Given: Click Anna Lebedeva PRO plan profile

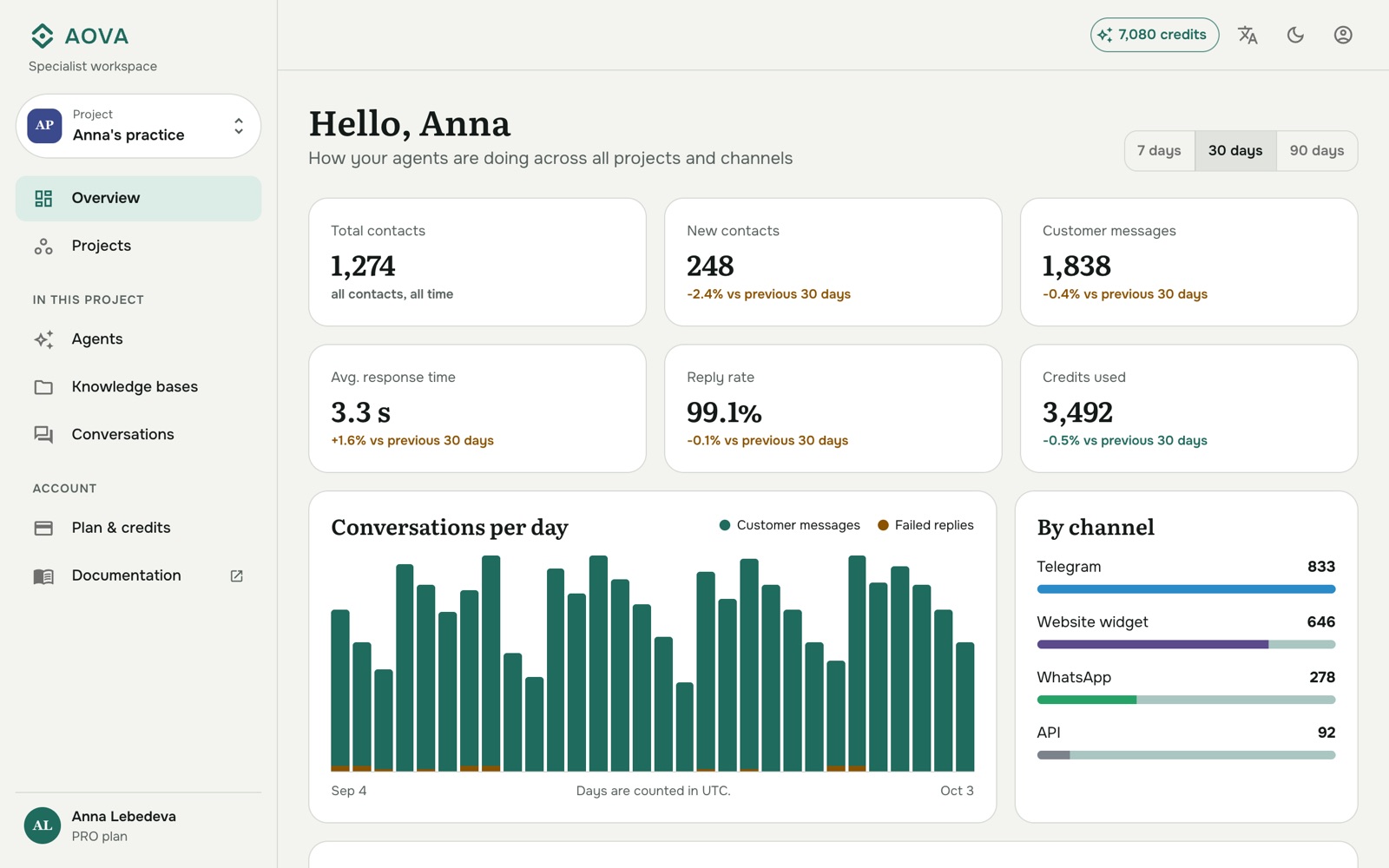Looking at the screenshot, I should pos(138,825).
